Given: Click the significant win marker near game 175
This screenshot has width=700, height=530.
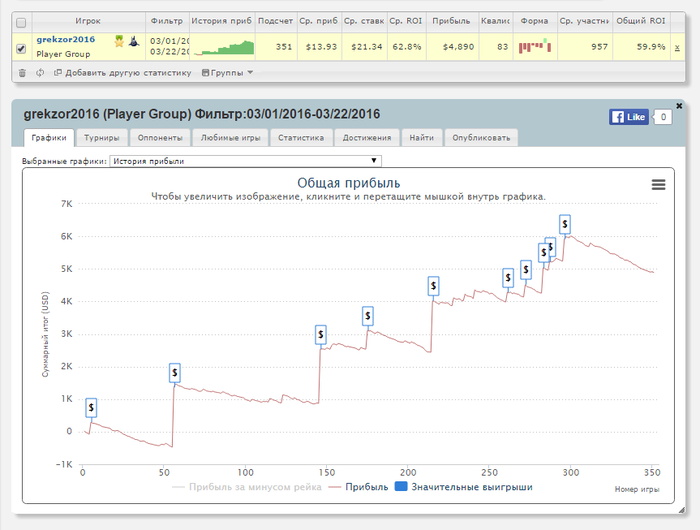Looking at the screenshot, I should (367, 316).
